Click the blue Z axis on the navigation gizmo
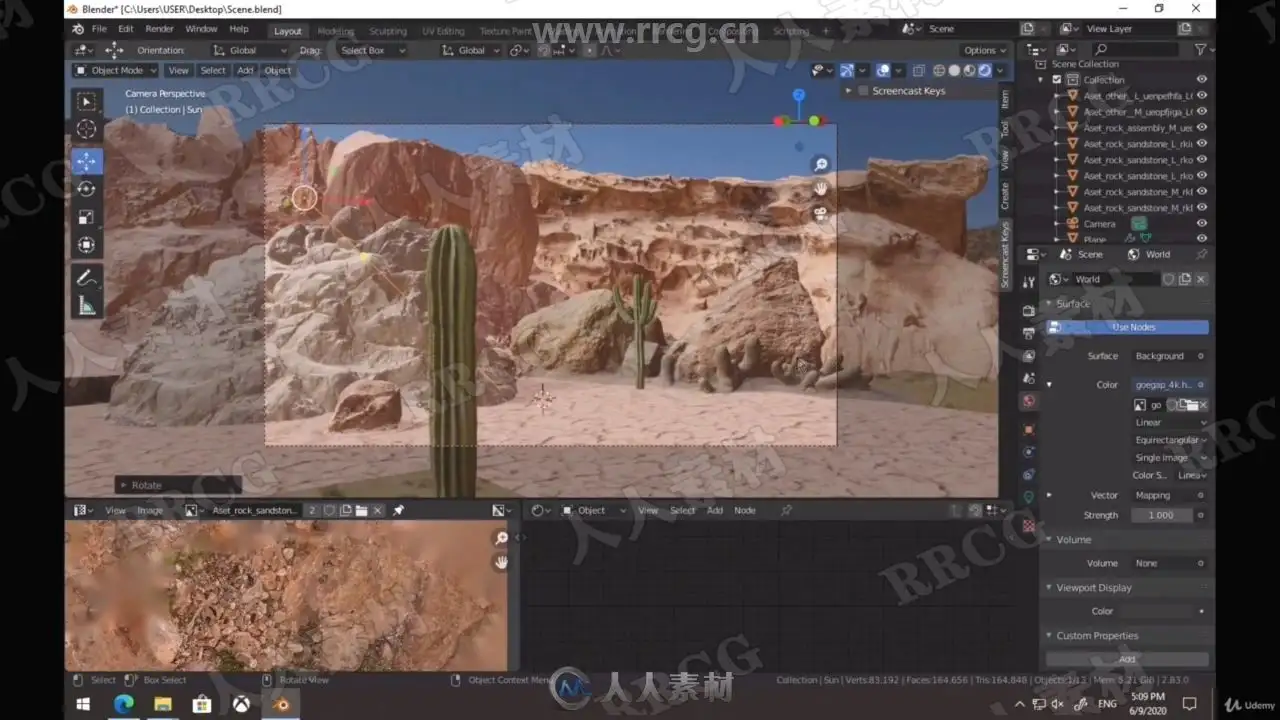1280x720 pixels. click(799, 95)
